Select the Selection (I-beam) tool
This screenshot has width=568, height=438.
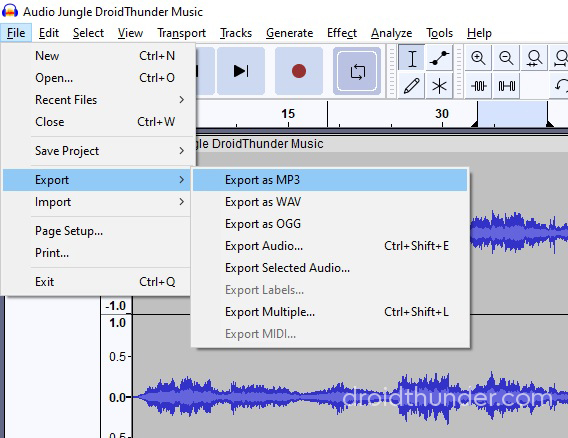412,58
